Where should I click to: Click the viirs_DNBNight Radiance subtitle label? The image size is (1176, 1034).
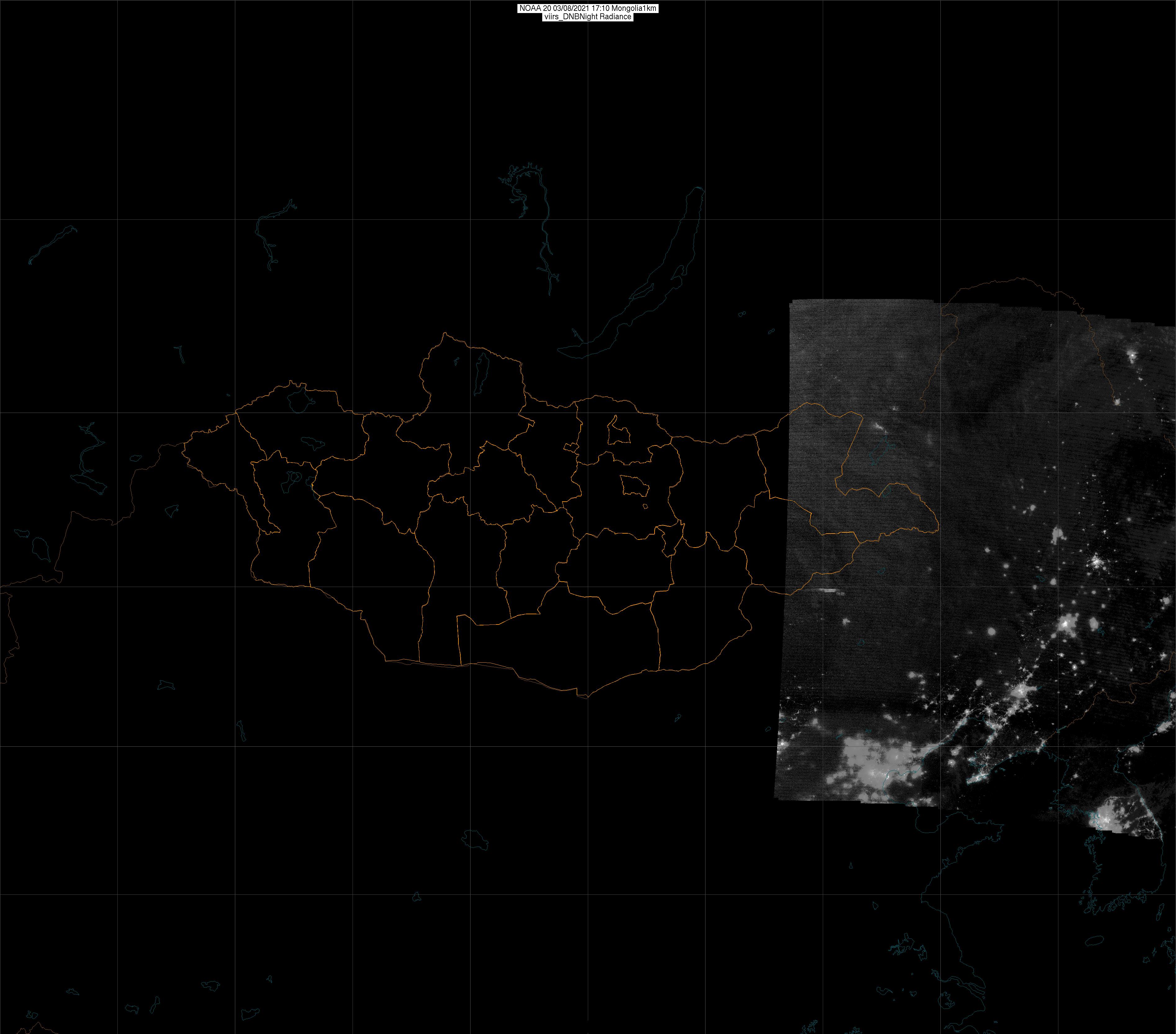pos(588,17)
